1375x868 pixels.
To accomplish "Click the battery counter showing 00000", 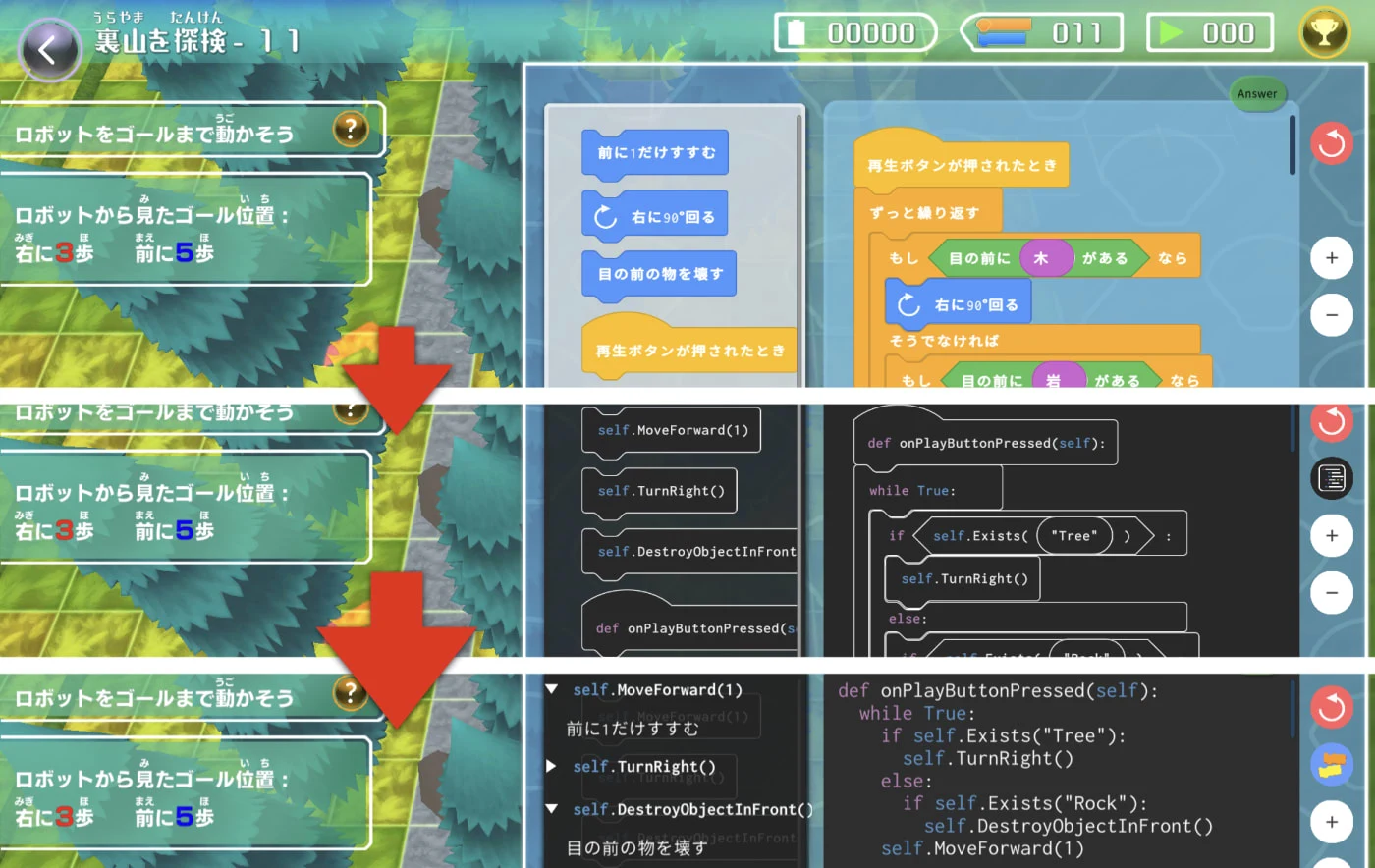I will tap(855, 32).
